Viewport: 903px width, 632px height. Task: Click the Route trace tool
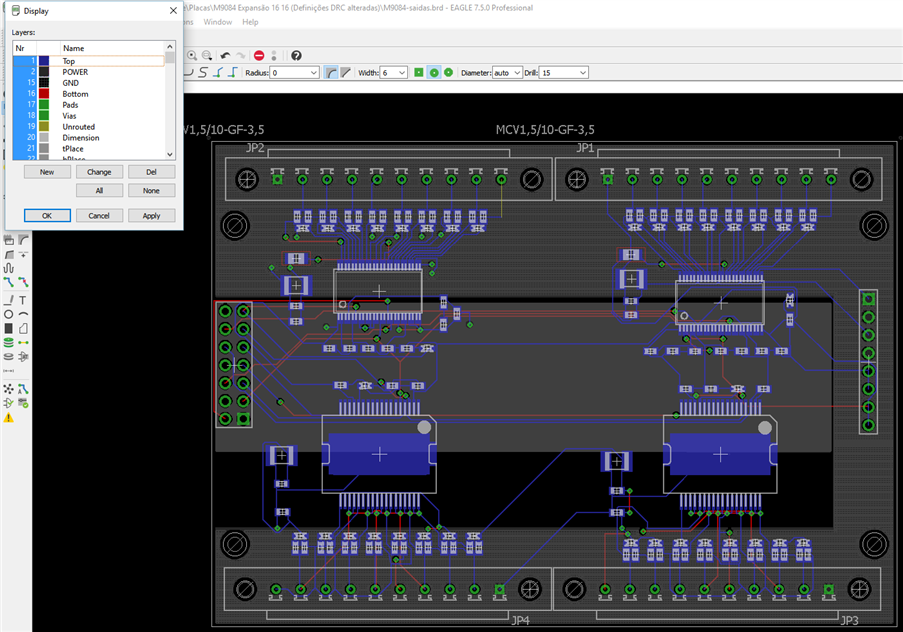pos(9,284)
